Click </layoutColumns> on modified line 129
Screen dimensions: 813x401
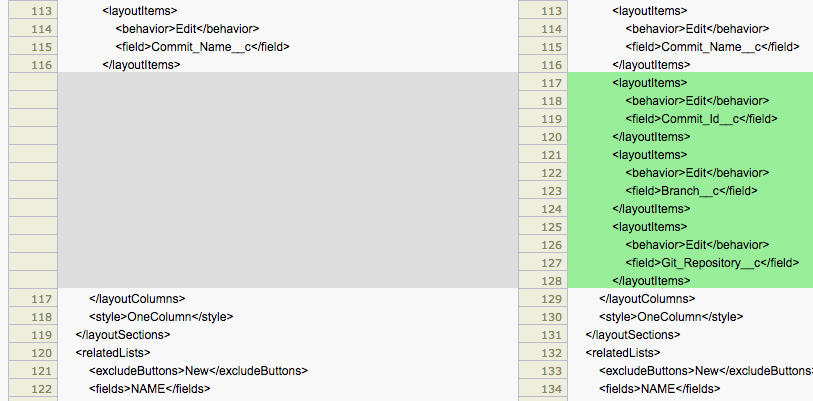(x=647, y=299)
